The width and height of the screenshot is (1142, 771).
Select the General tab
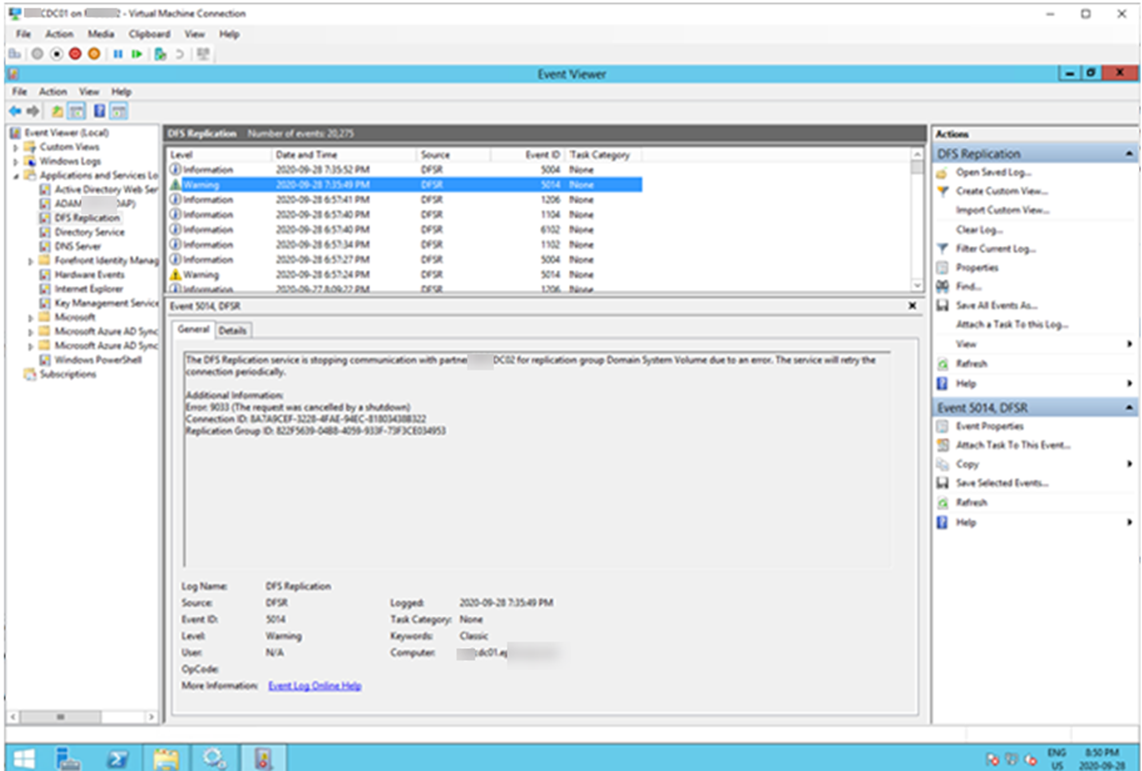[x=193, y=330]
